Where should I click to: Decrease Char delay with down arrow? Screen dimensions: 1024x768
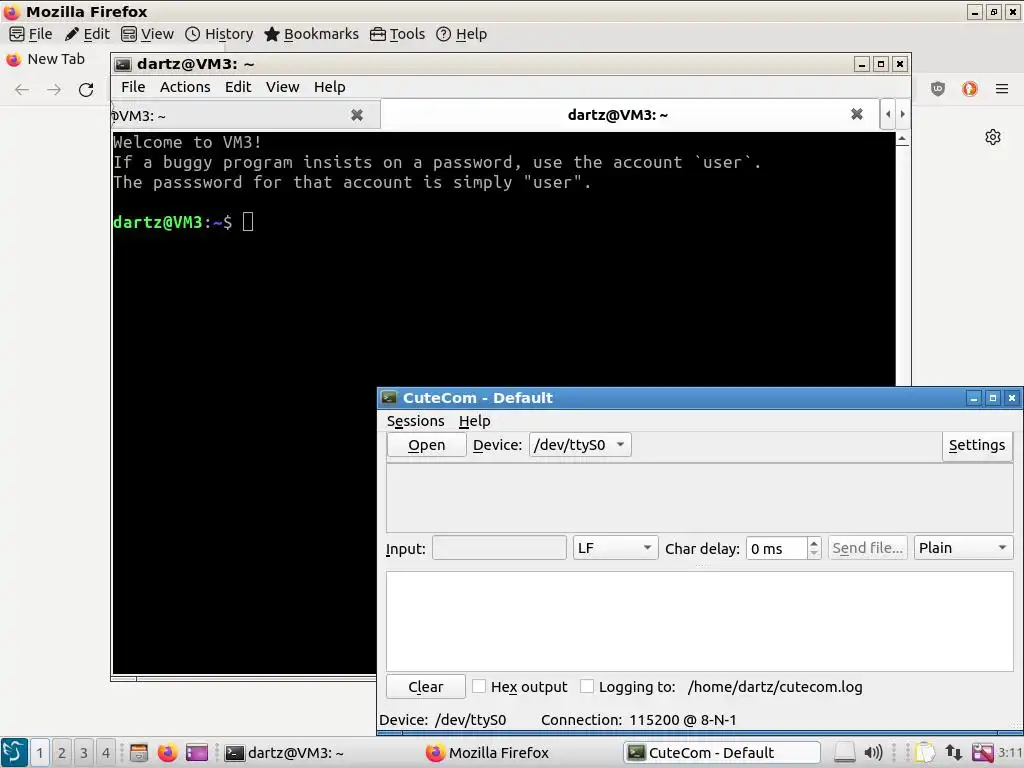[x=814, y=554]
